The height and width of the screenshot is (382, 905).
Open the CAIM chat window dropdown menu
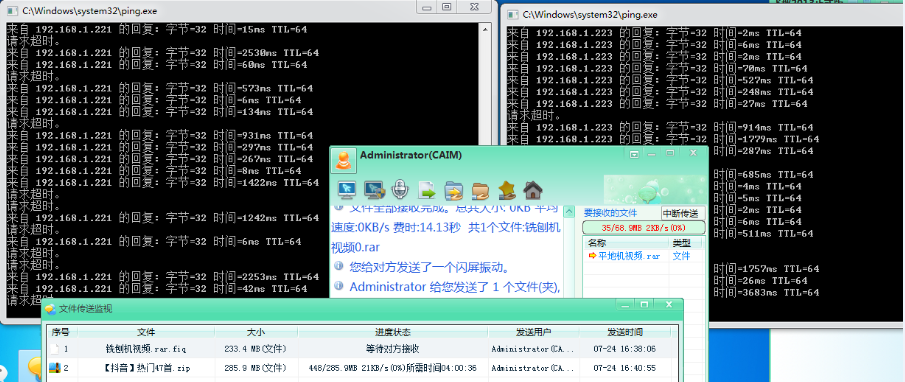[x=634, y=154]
